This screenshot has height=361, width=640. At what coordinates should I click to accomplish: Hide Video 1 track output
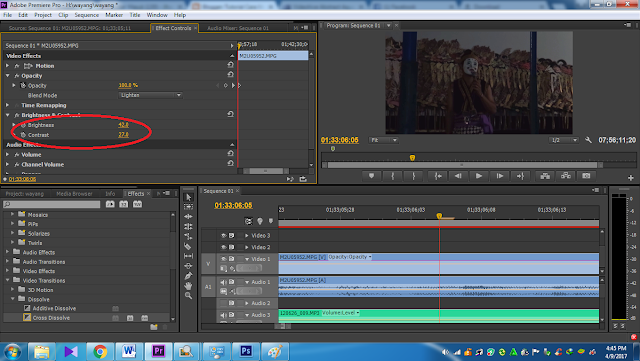[224, 259]
